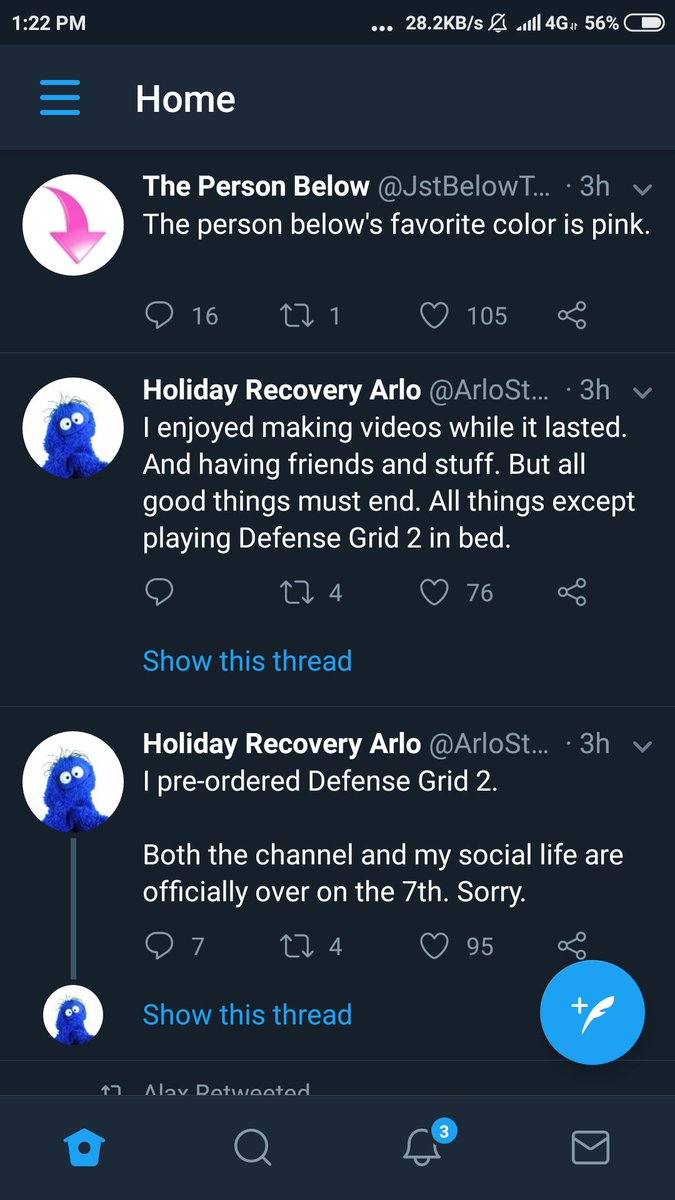Share The Person Below's tweet
The image size is (675, 1200).
pos(571,316)
